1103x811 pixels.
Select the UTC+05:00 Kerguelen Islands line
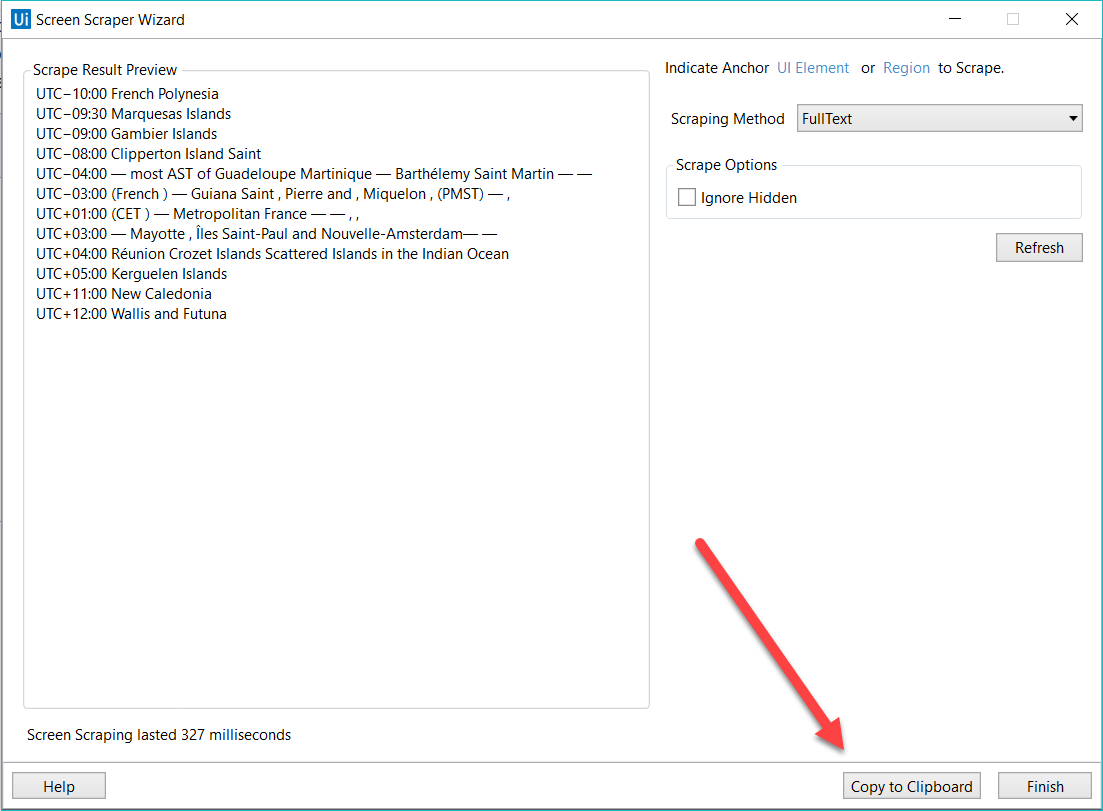tap(132, 274)
